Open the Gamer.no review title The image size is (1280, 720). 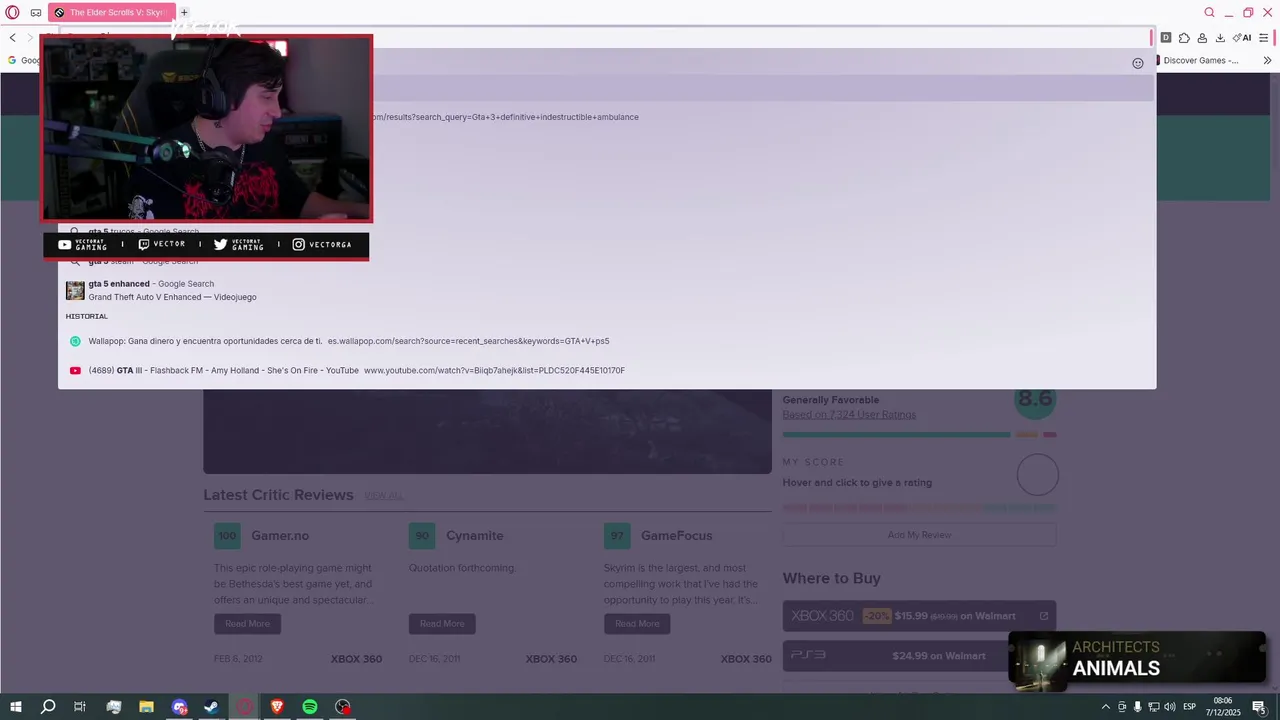tap(280, 536)
